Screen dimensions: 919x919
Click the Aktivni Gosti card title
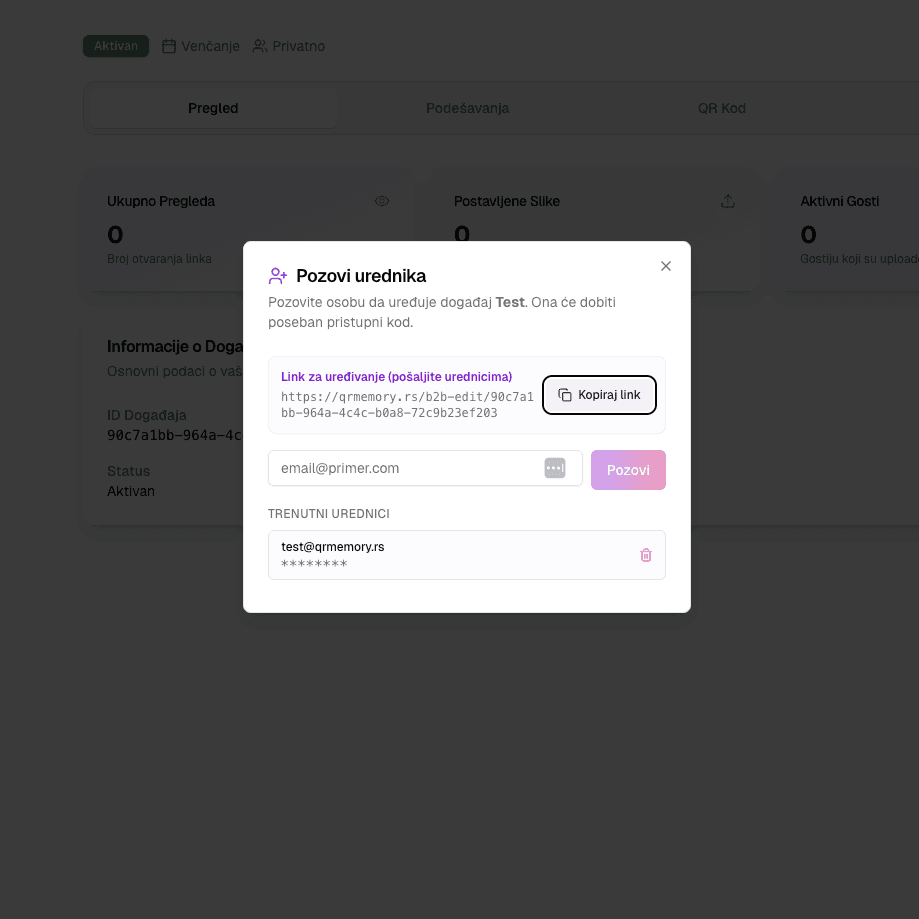coord(839,201)
